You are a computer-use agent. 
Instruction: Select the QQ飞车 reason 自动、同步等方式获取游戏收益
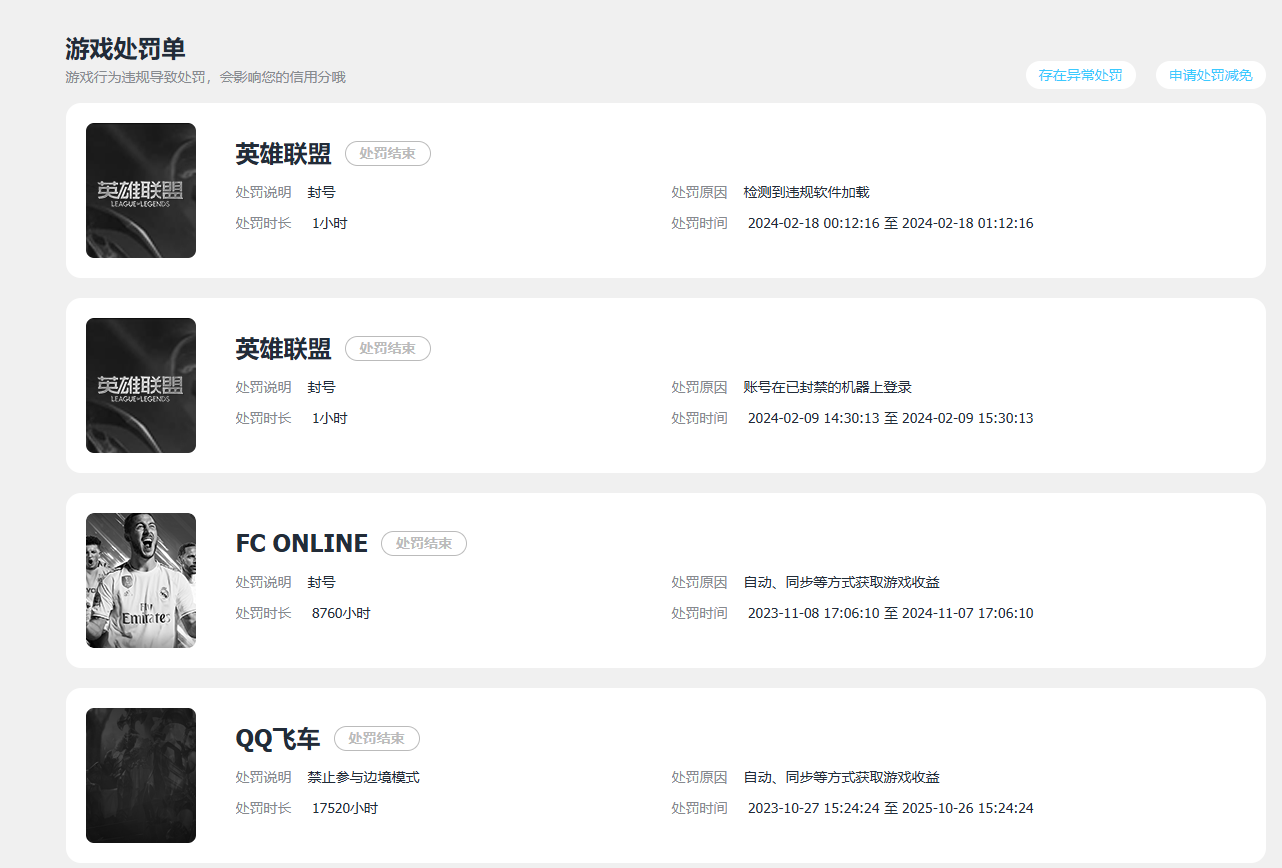842,777
